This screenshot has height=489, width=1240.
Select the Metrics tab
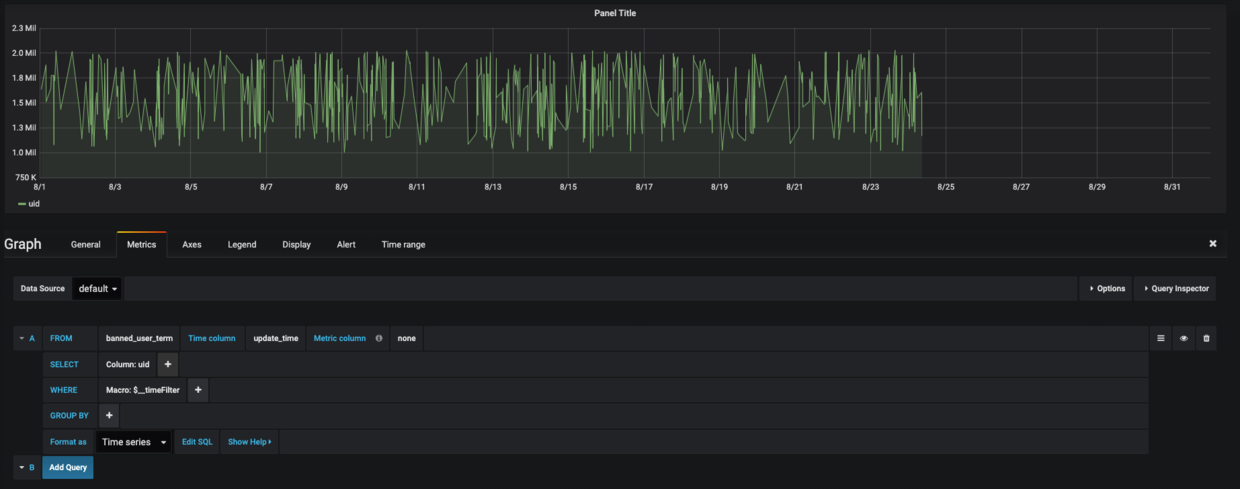[x=141, y=244]
